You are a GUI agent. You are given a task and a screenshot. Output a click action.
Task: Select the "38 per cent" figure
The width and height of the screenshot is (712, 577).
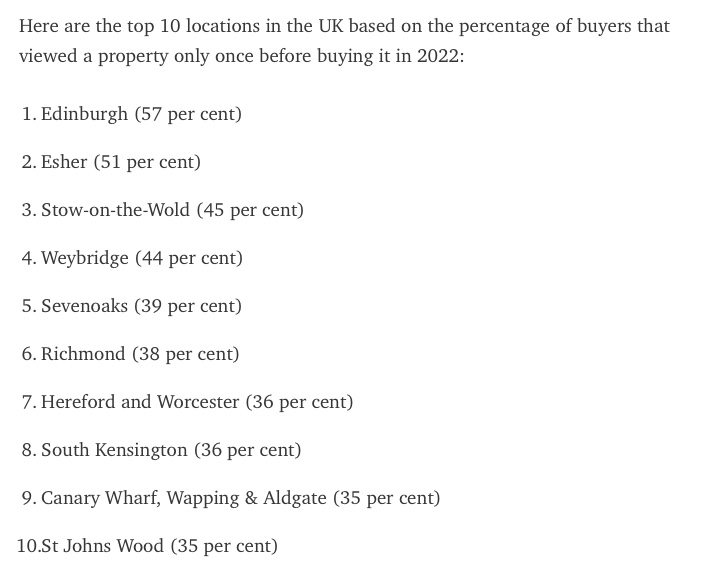(186, 354)
